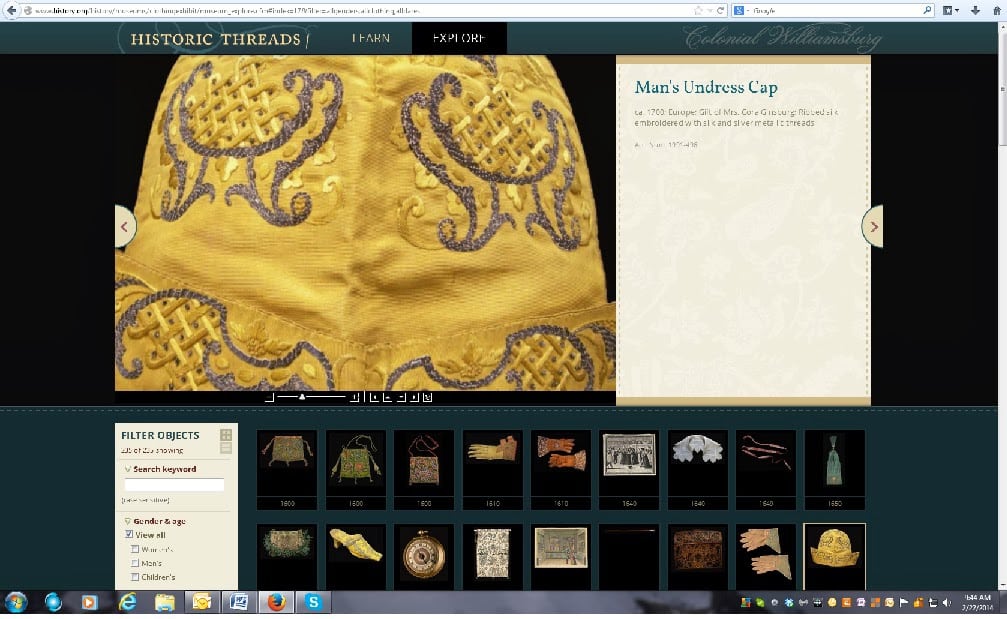Click the Search keyword text field
This screenshot has width=1007, height=619.
coord(174,485)
